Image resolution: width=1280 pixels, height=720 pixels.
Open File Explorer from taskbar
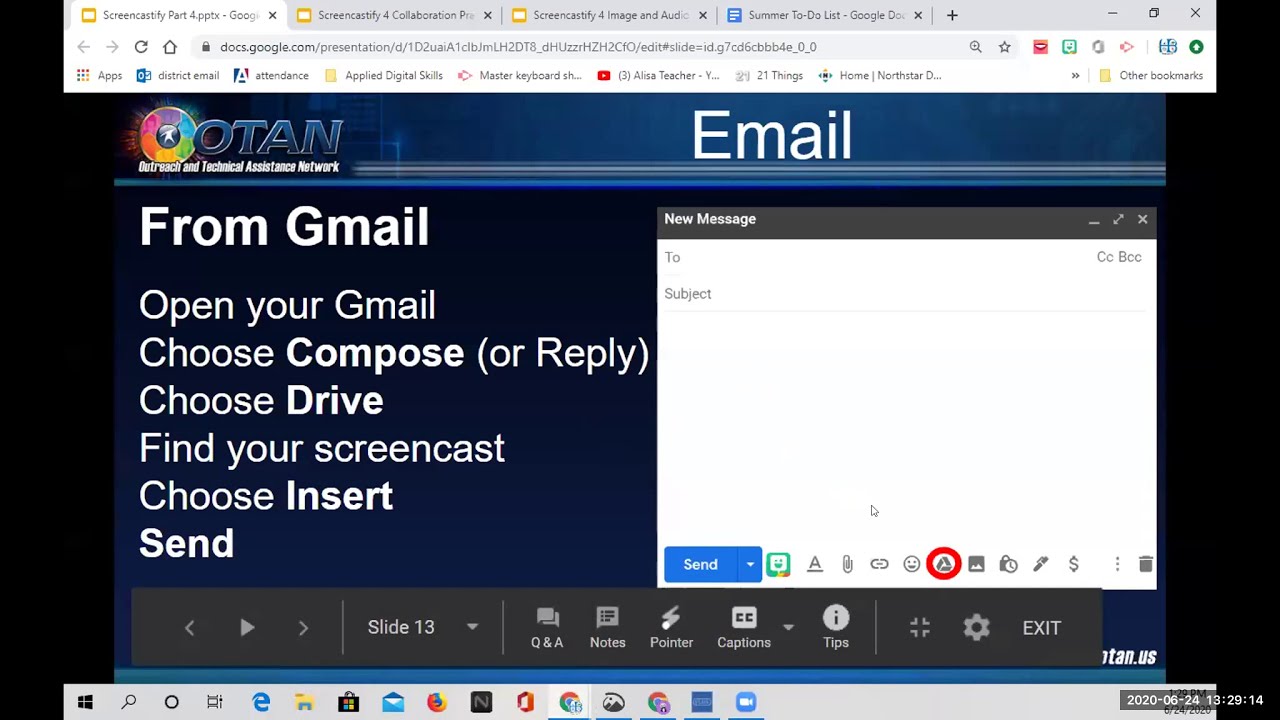point(304,703)
